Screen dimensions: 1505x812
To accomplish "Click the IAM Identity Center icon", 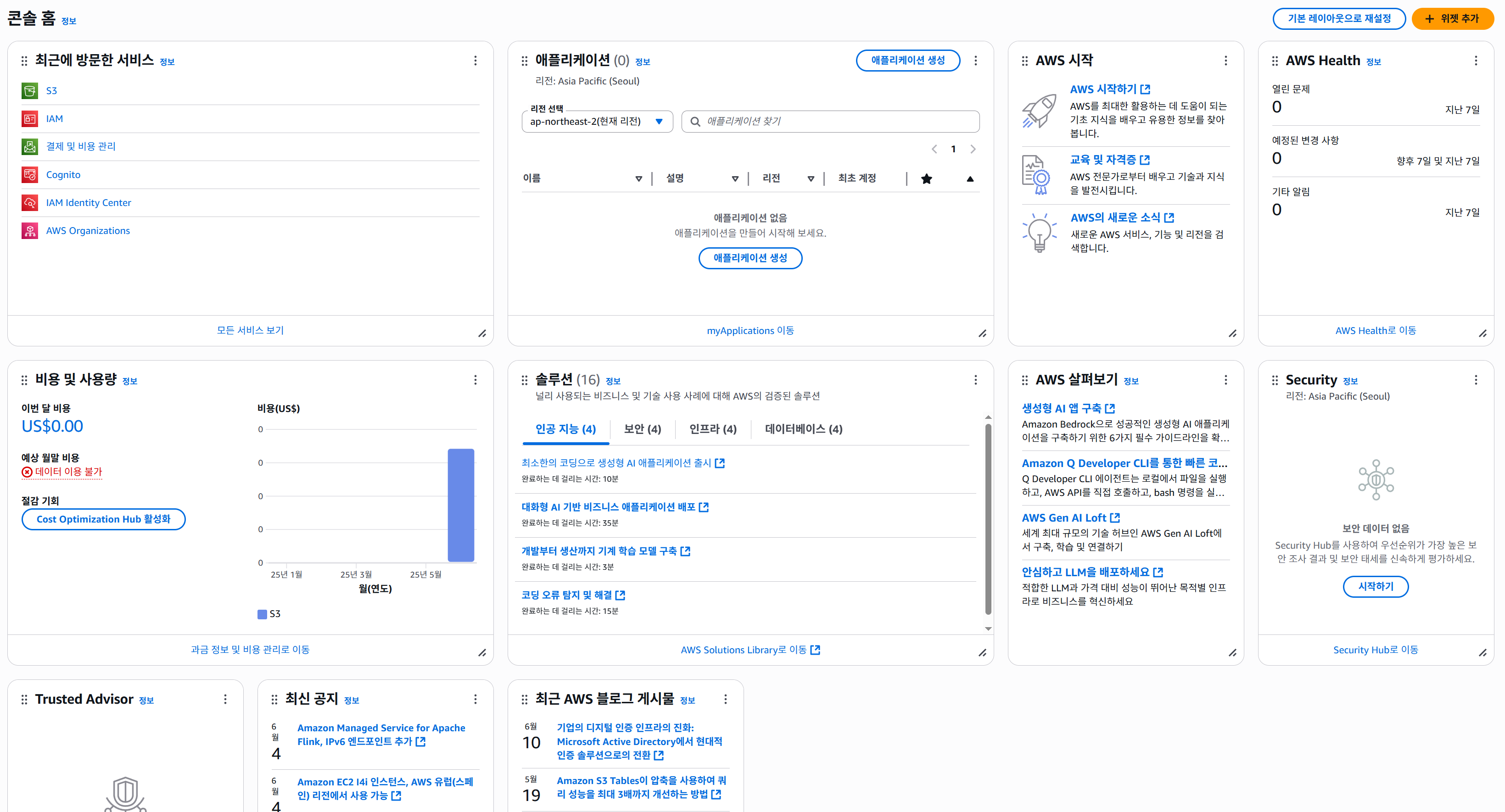I will (x=30, y=203).
